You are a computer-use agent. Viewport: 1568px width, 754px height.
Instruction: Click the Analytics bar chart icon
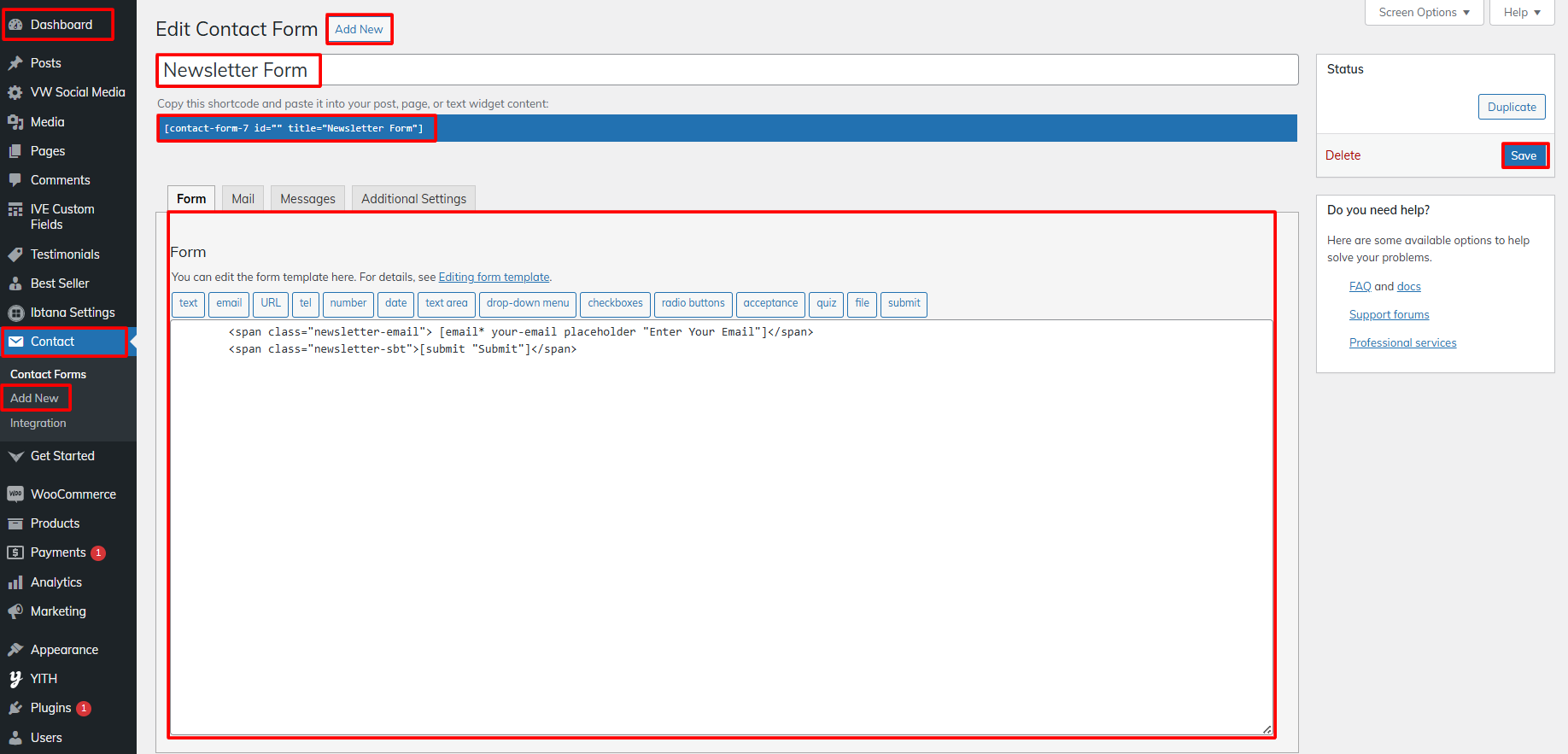[15, 582]
